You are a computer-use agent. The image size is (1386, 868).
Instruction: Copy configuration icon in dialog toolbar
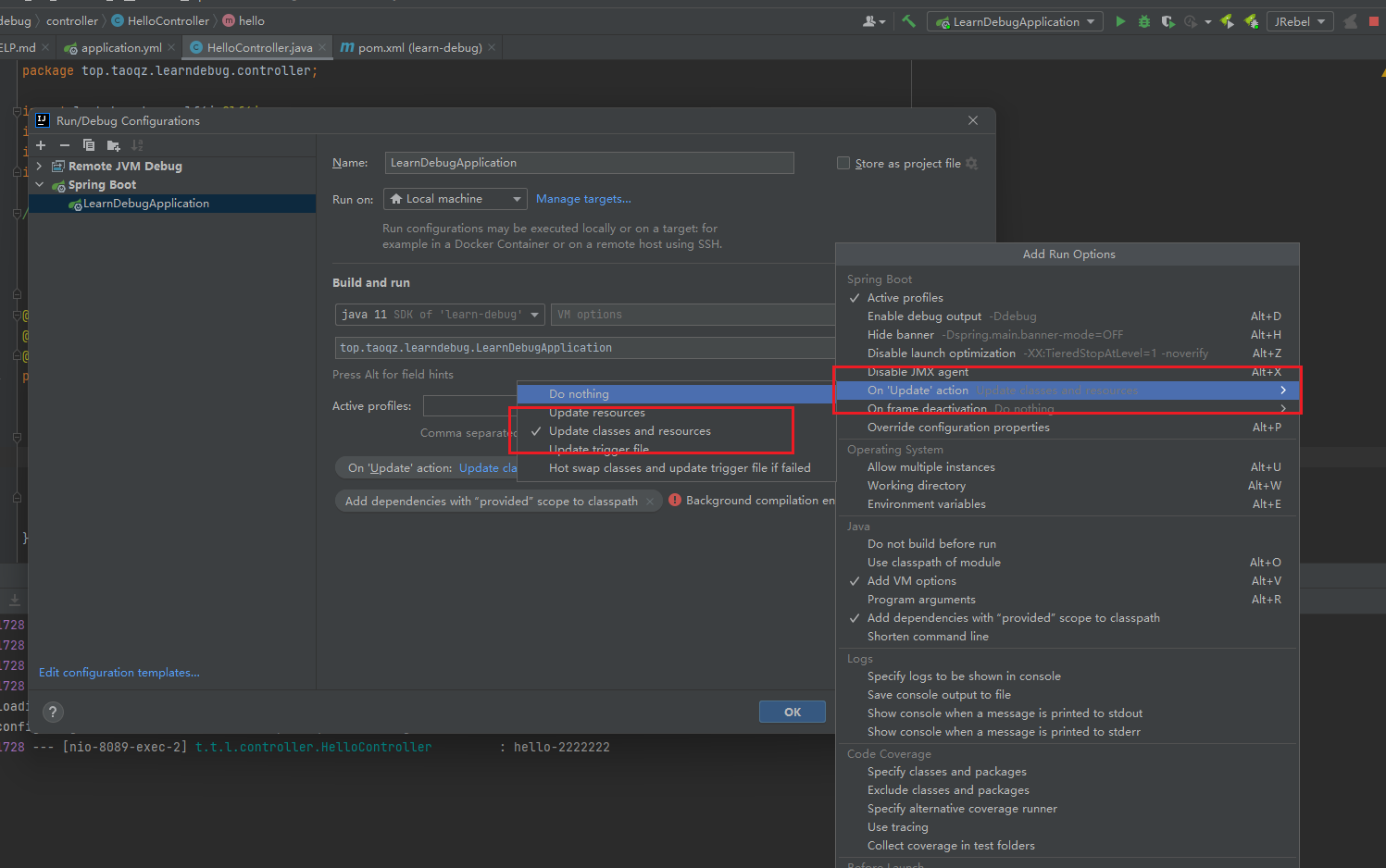(x=89, y=145)
